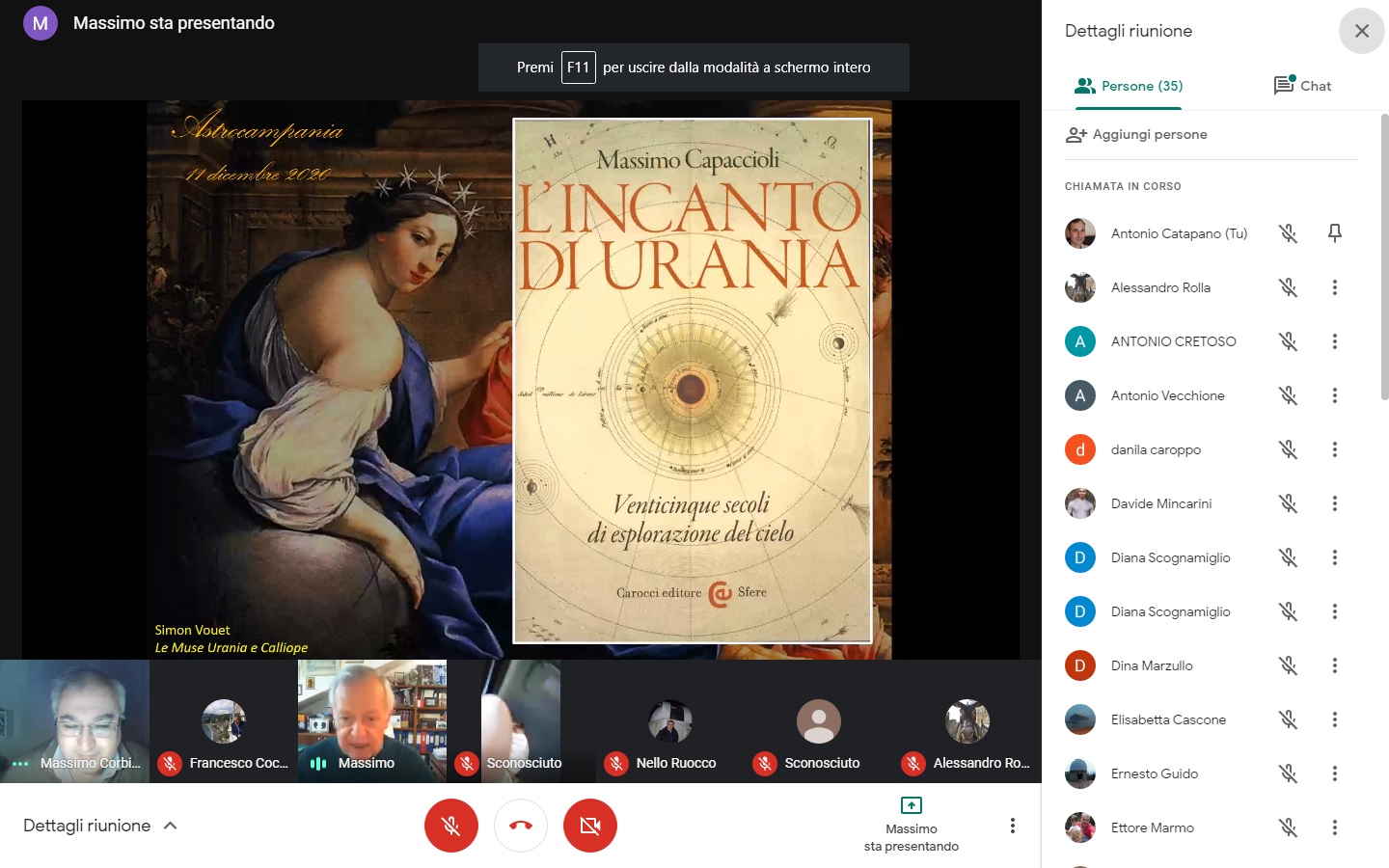Click danila caroppo's muted microphone icon
Viewport: 1389px width, 868px height.
click(1288, 449)
